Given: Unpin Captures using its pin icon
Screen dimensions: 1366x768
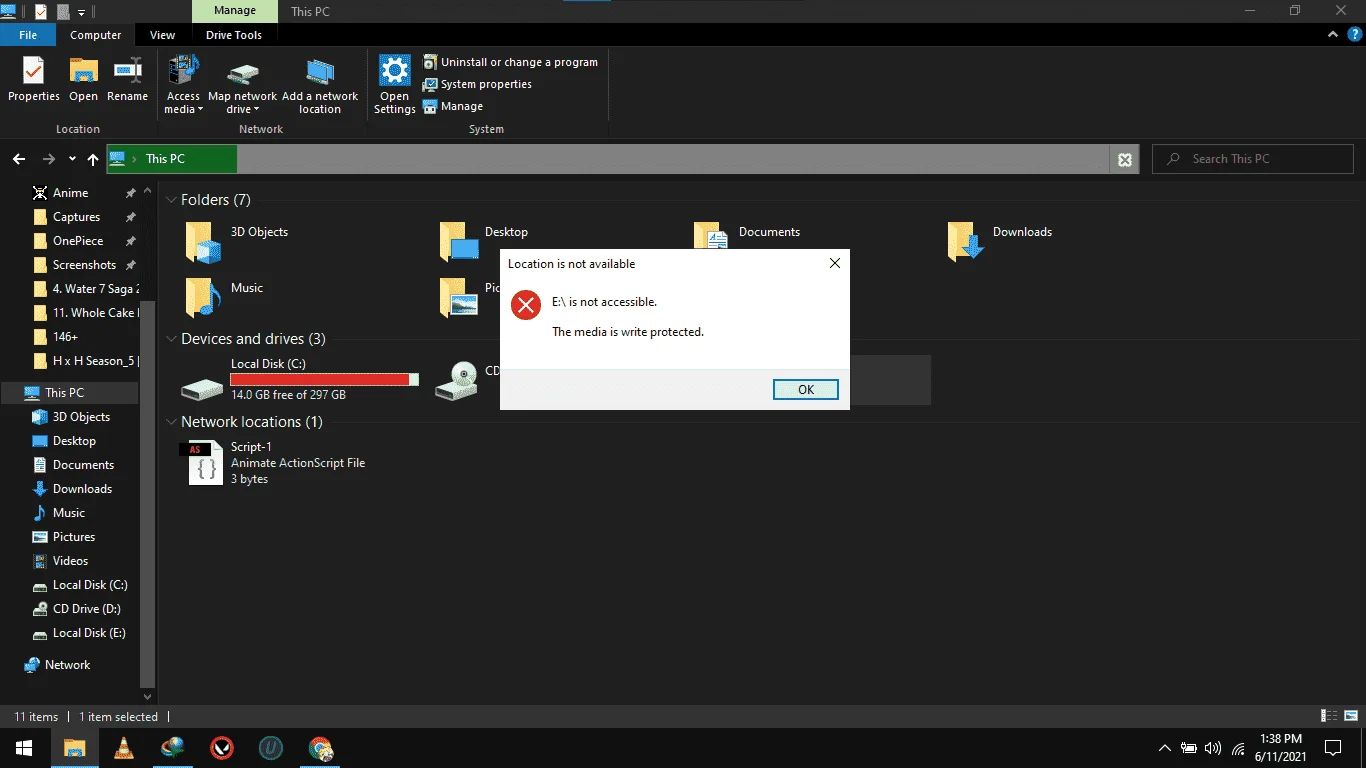Looking at the screenshot, I should coord(130,217).
